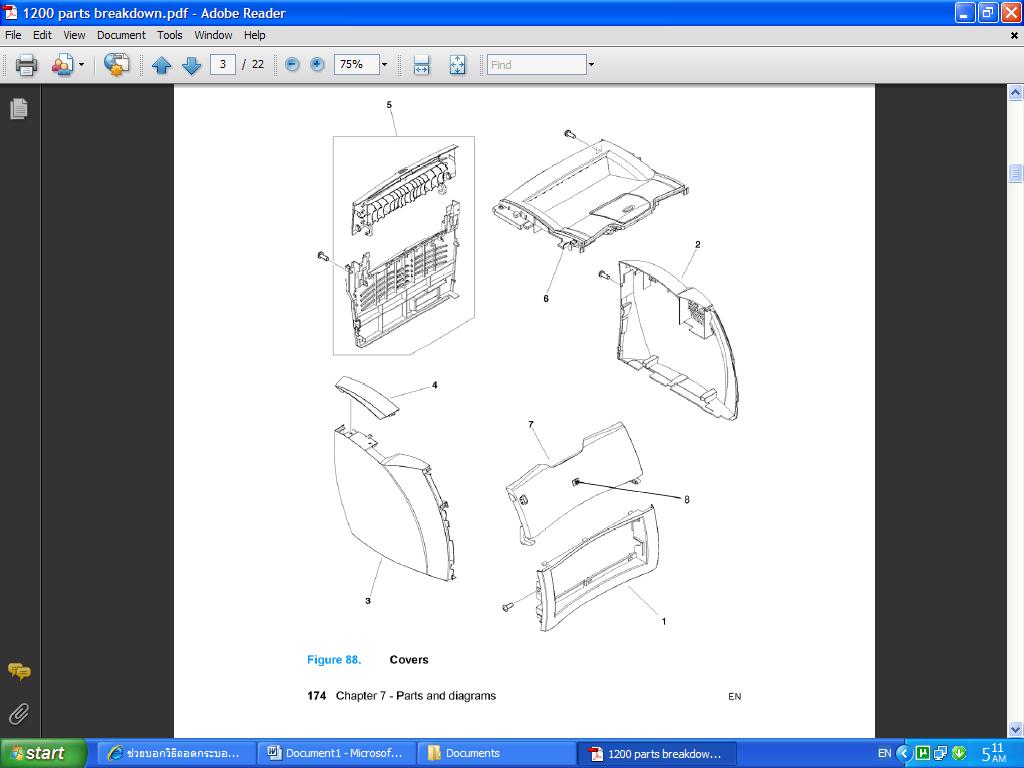Screen dimensions: 1024x768
Task: Open the Help menu
Action: pos(255,35)
